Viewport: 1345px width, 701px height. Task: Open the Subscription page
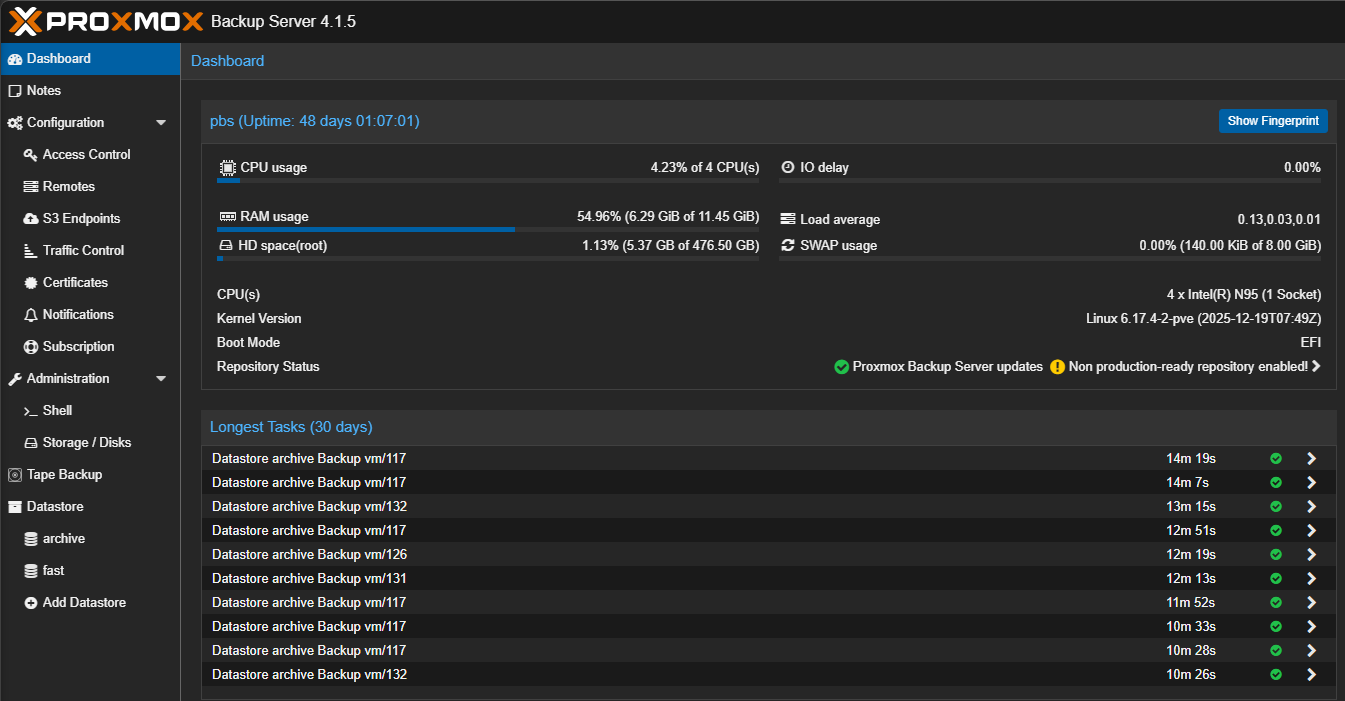[79, 347]
